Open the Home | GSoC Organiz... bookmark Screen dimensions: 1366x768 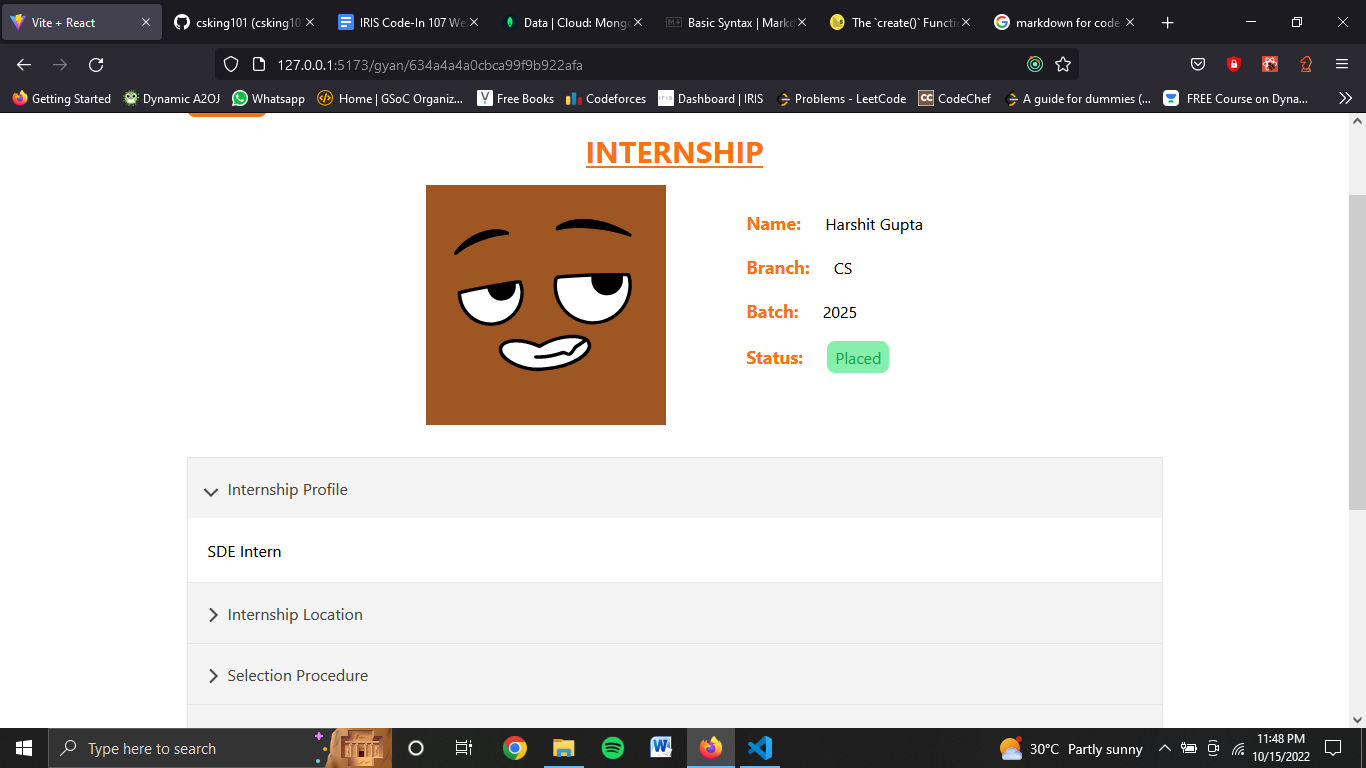[x=390, y=98]
